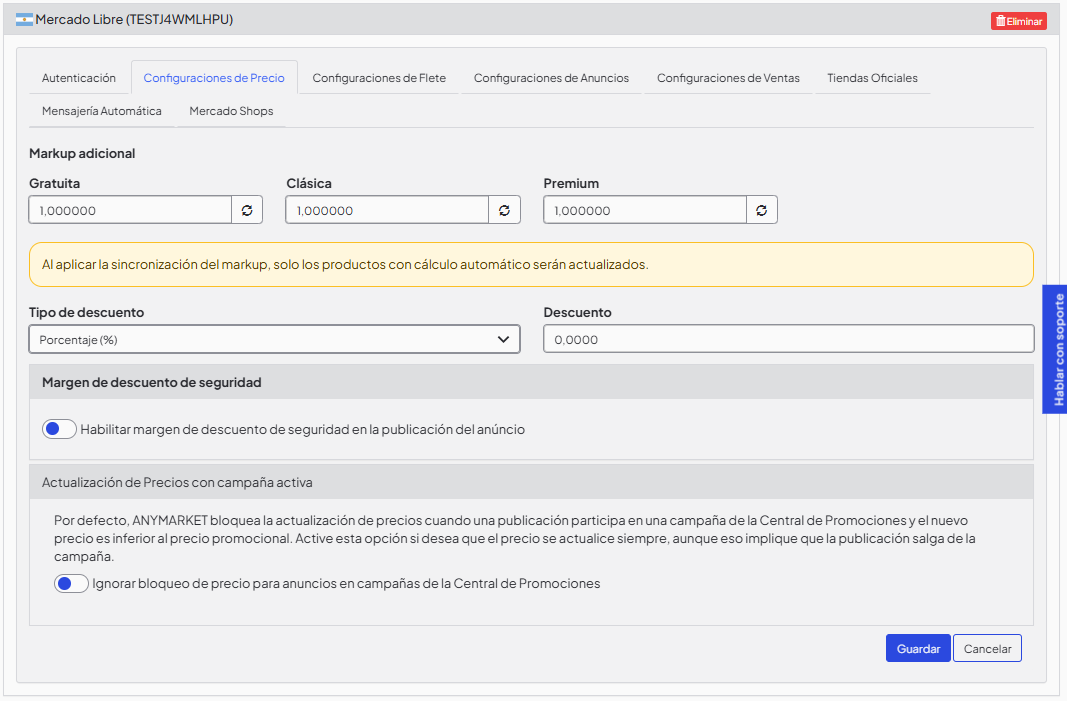Click the Margen de descuento de seguridad heading
1067x701 pixels.
coord(152,382)
